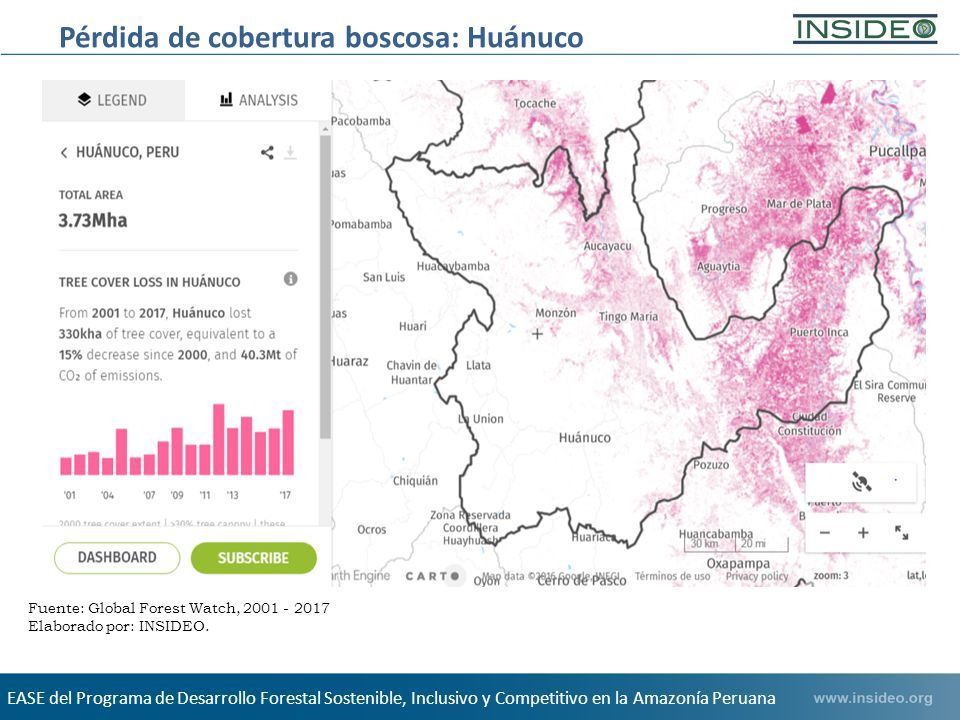Screen dimensions: 960x720
Task: Open the Términos de uso link
Action: pos(672,576)
